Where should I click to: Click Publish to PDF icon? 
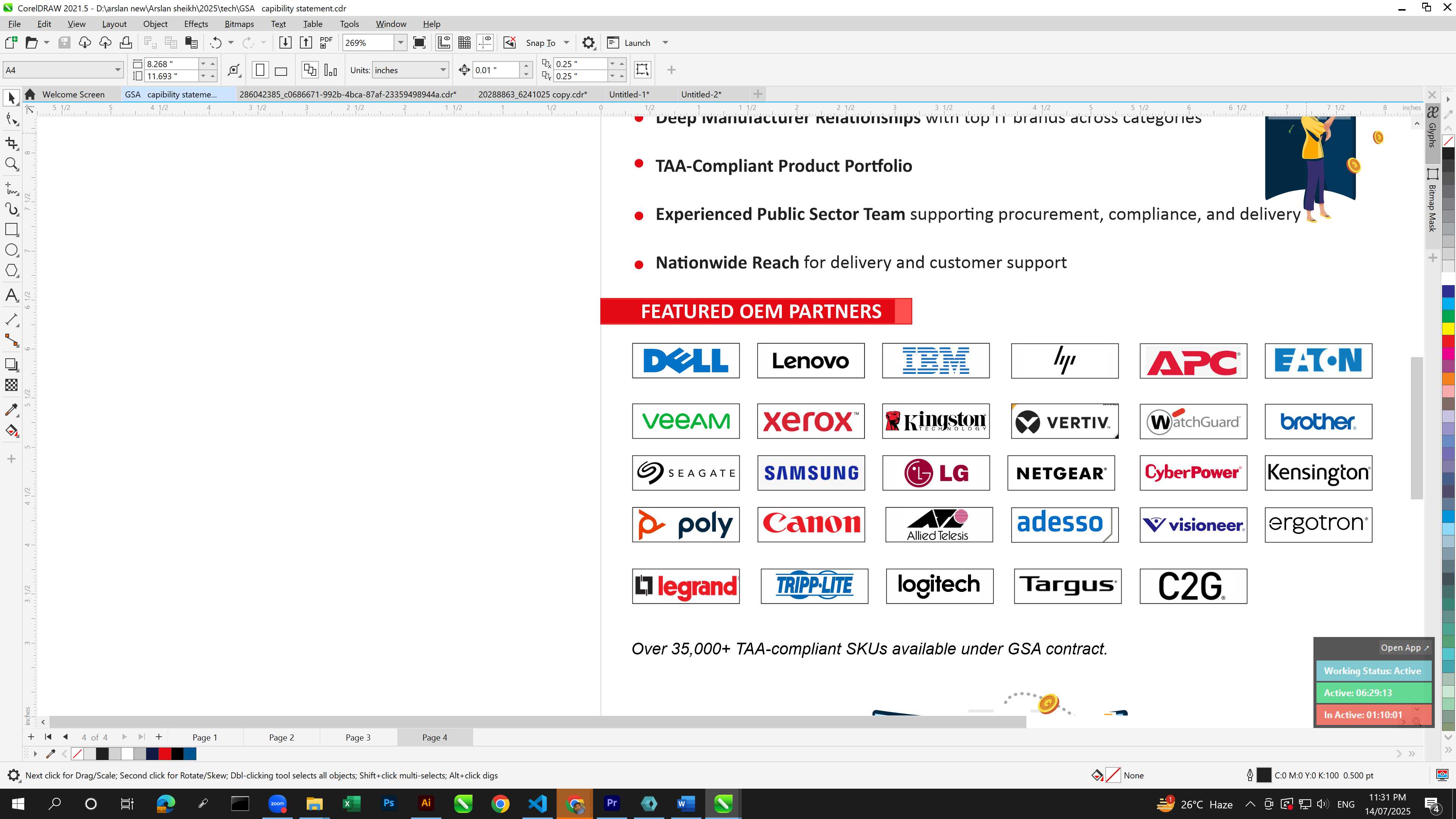[326, 43]
